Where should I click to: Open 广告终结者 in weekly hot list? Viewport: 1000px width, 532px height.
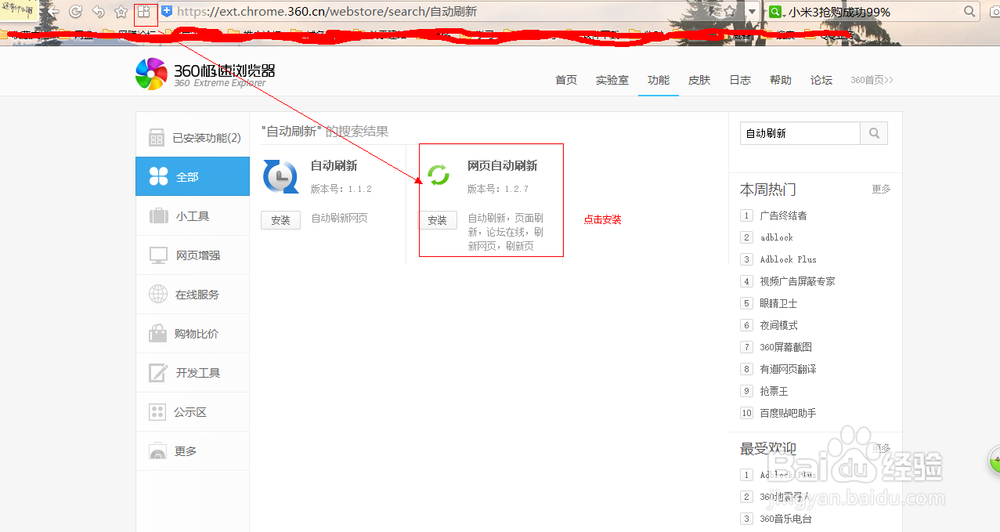click(x=783, y=216)
